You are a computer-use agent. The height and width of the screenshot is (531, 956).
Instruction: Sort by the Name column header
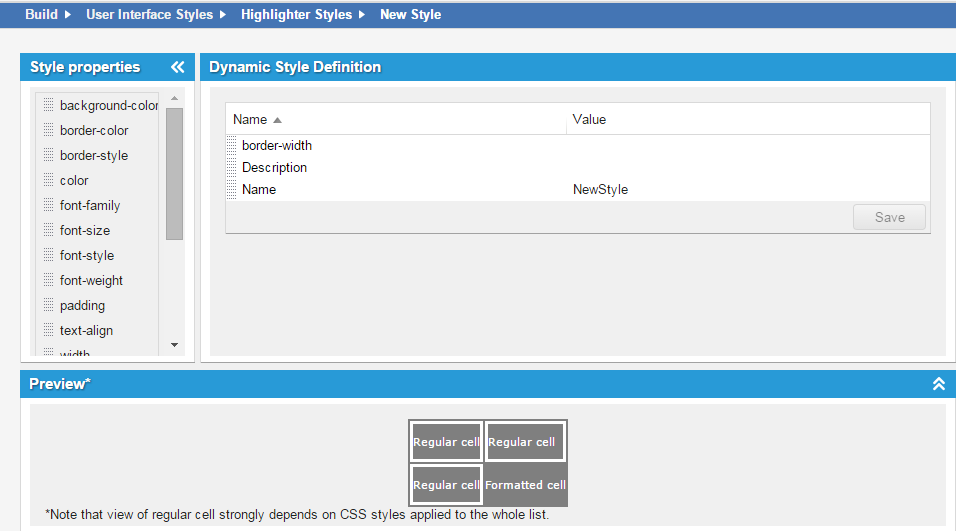click(250, 119)
